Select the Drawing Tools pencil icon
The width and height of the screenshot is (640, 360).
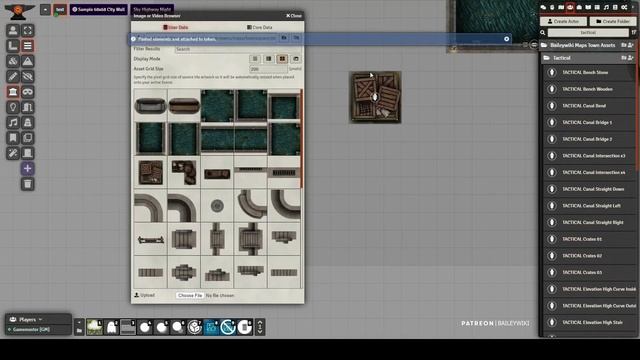(13, 76)
